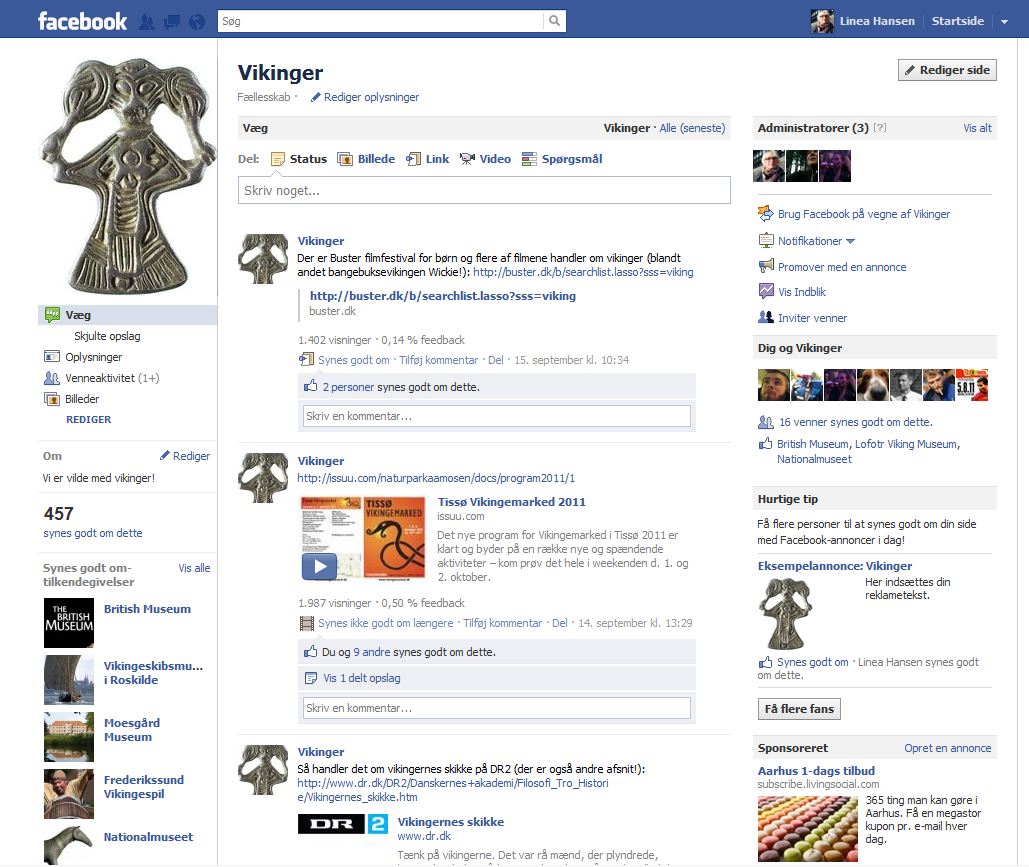Open Oplysninger page section
The height and width of the screenshot is (867, 1029).
pos(93,357)
